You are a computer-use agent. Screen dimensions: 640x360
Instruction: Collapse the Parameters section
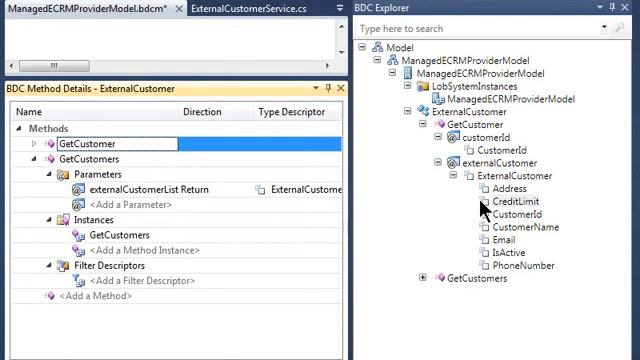(49, 174)
